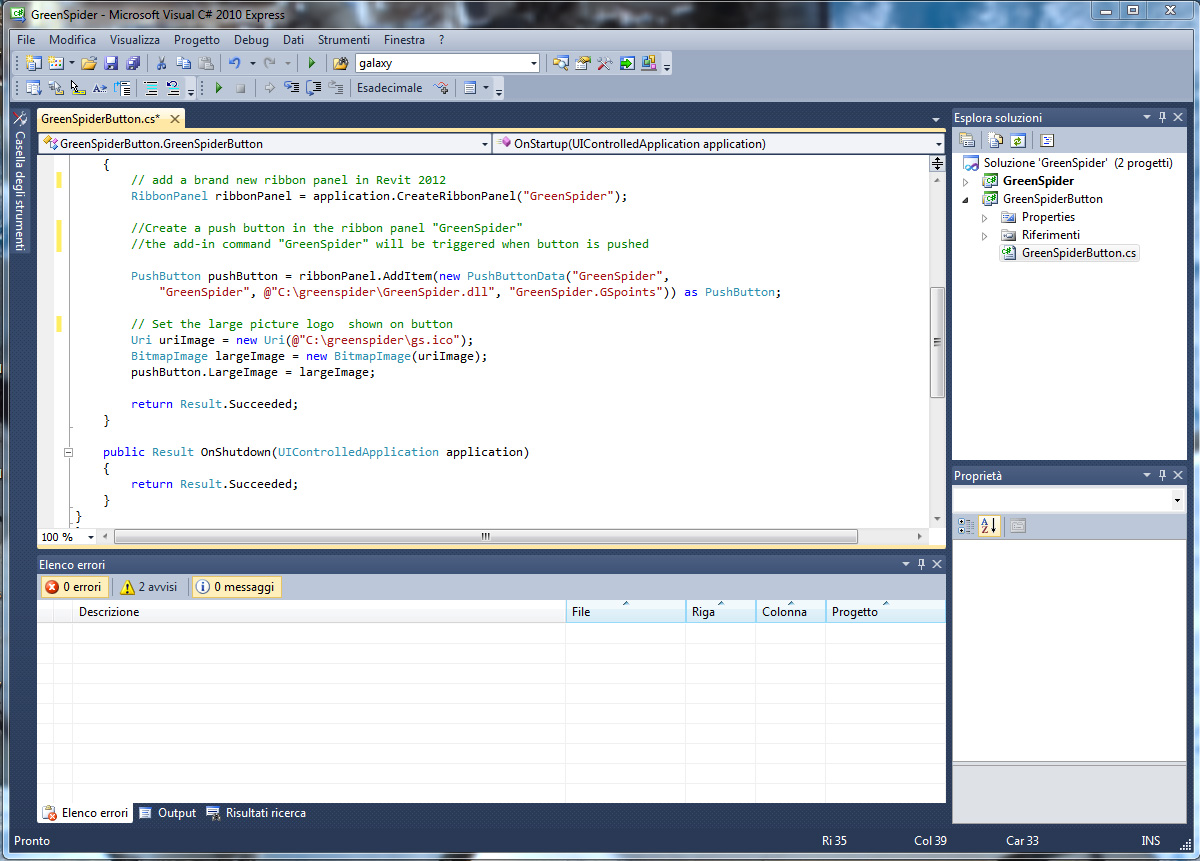
Task: Open the Finestra menu
Action: pyautogui.click(x=404, y=40)
